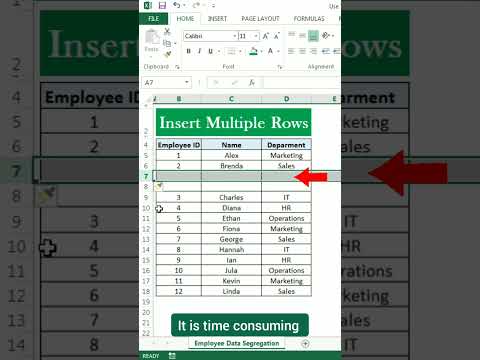Switch to the INSERT ribbon tab
The width and height of the screenshot is (480, 360).
(217, 19)
